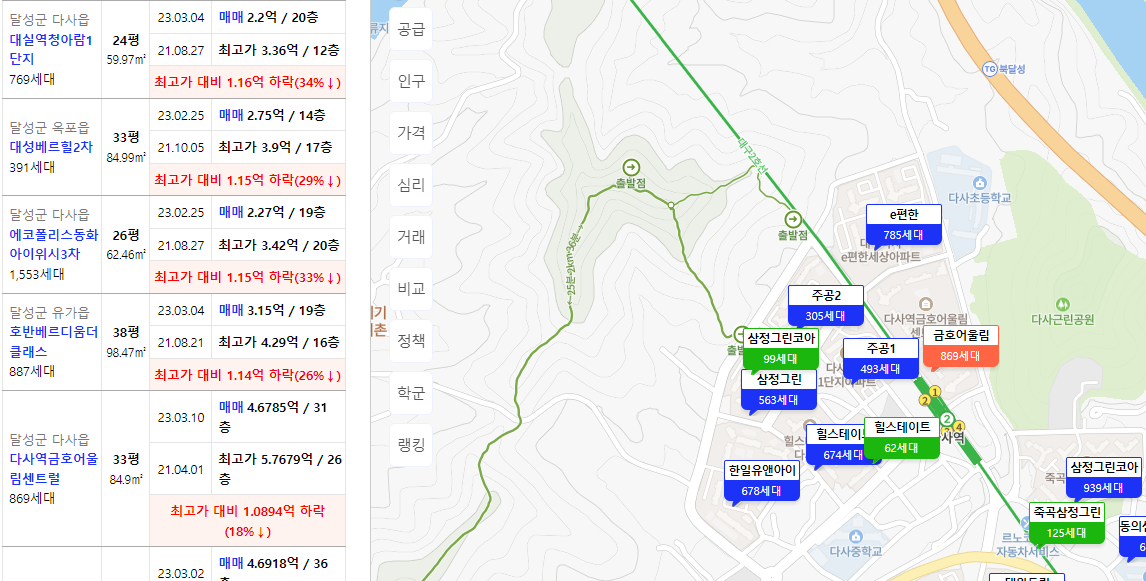
Task: Click 매매 4.6785억 / 31층 price cell
Action: tap(278, 417)
